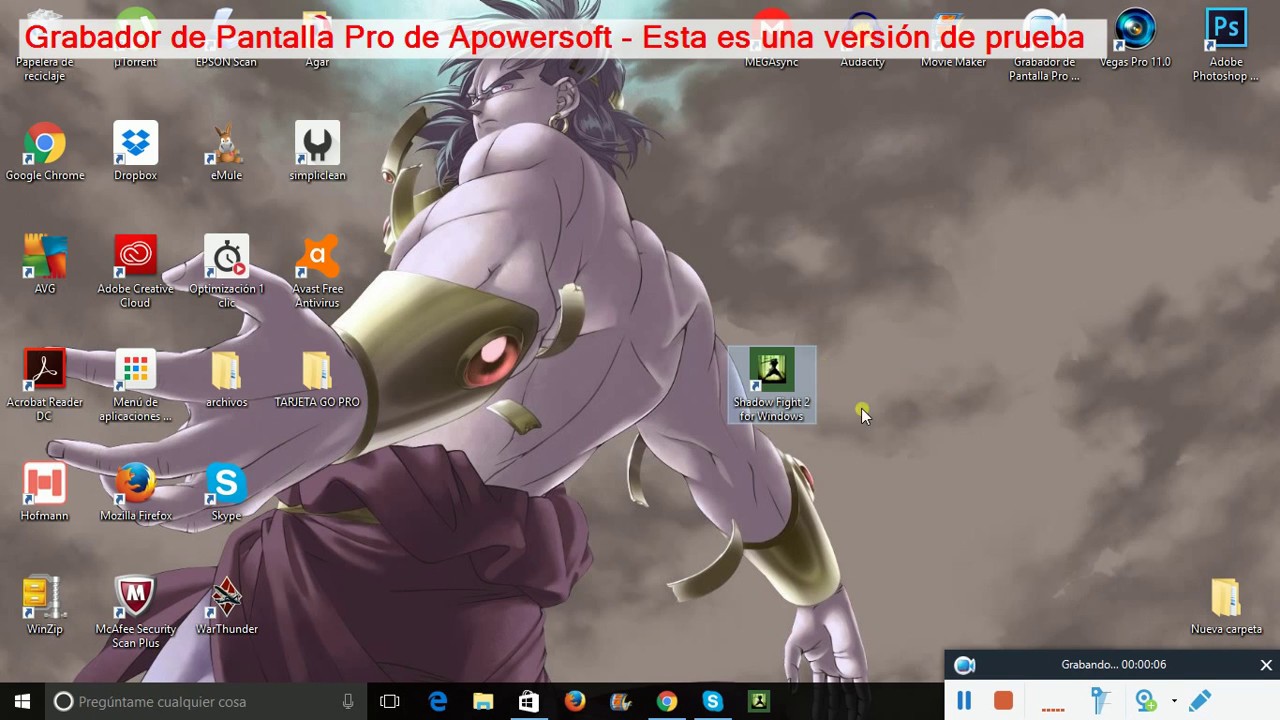This screenshot has height=720, width=1280.
Task: Select the archivos folder
Action: click(x=226, y=379)
